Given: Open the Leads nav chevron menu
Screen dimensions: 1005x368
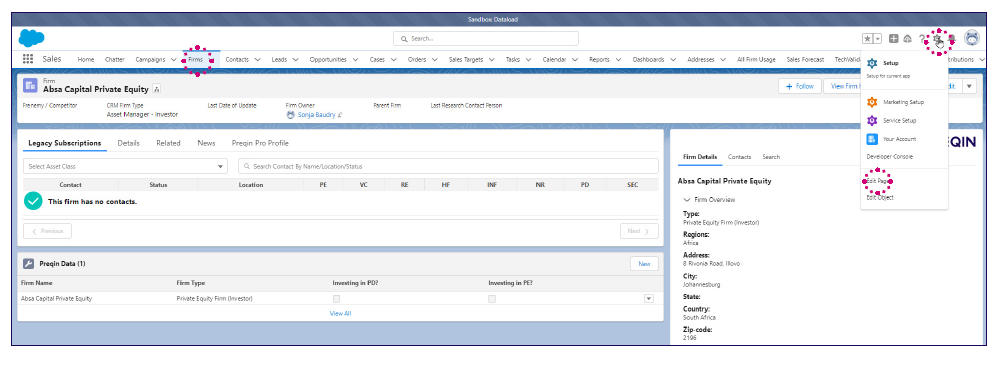Looking at the screenshot, I should (295, 60).
